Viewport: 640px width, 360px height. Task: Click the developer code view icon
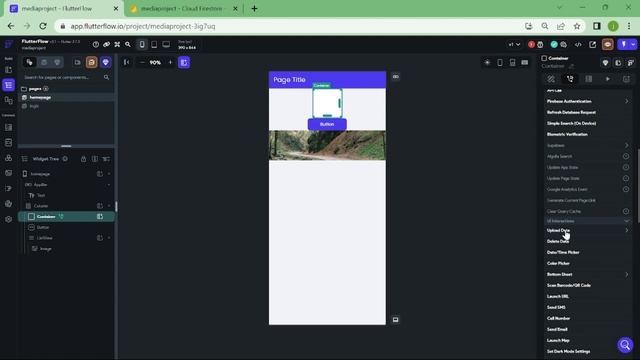[x=578, y=44]
